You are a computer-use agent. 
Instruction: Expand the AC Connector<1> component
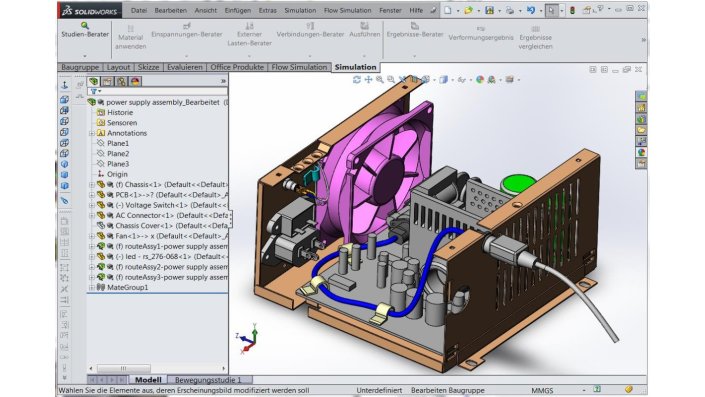[x=92, y=215]
